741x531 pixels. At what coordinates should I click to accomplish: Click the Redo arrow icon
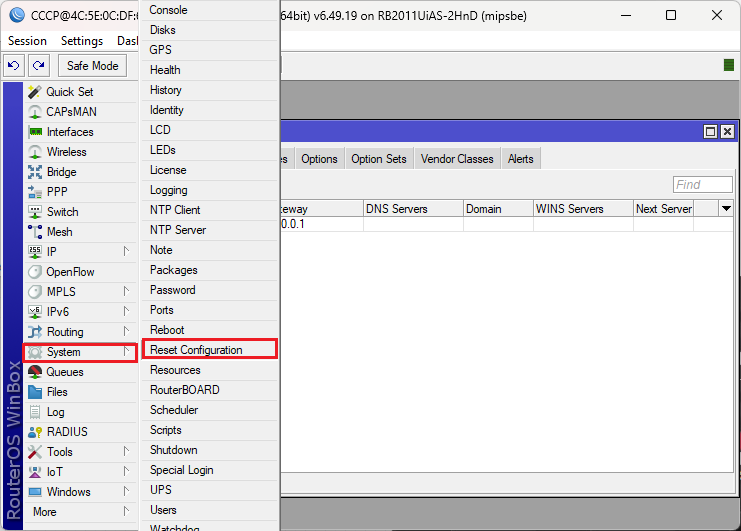coord(39,65)
